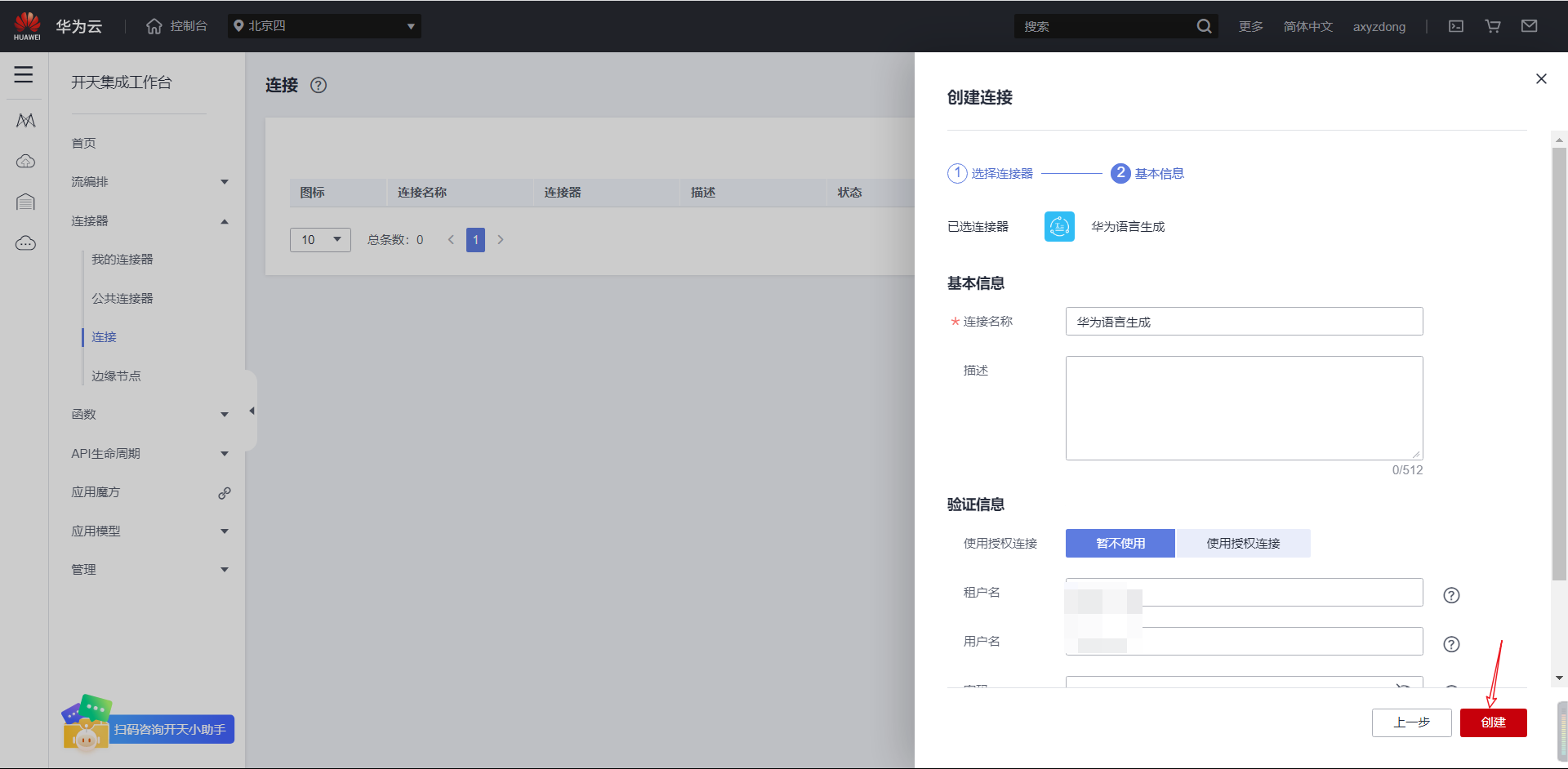Select the 暂不使用 option
Screen dimensions: 1568x769
[1120, 544]
